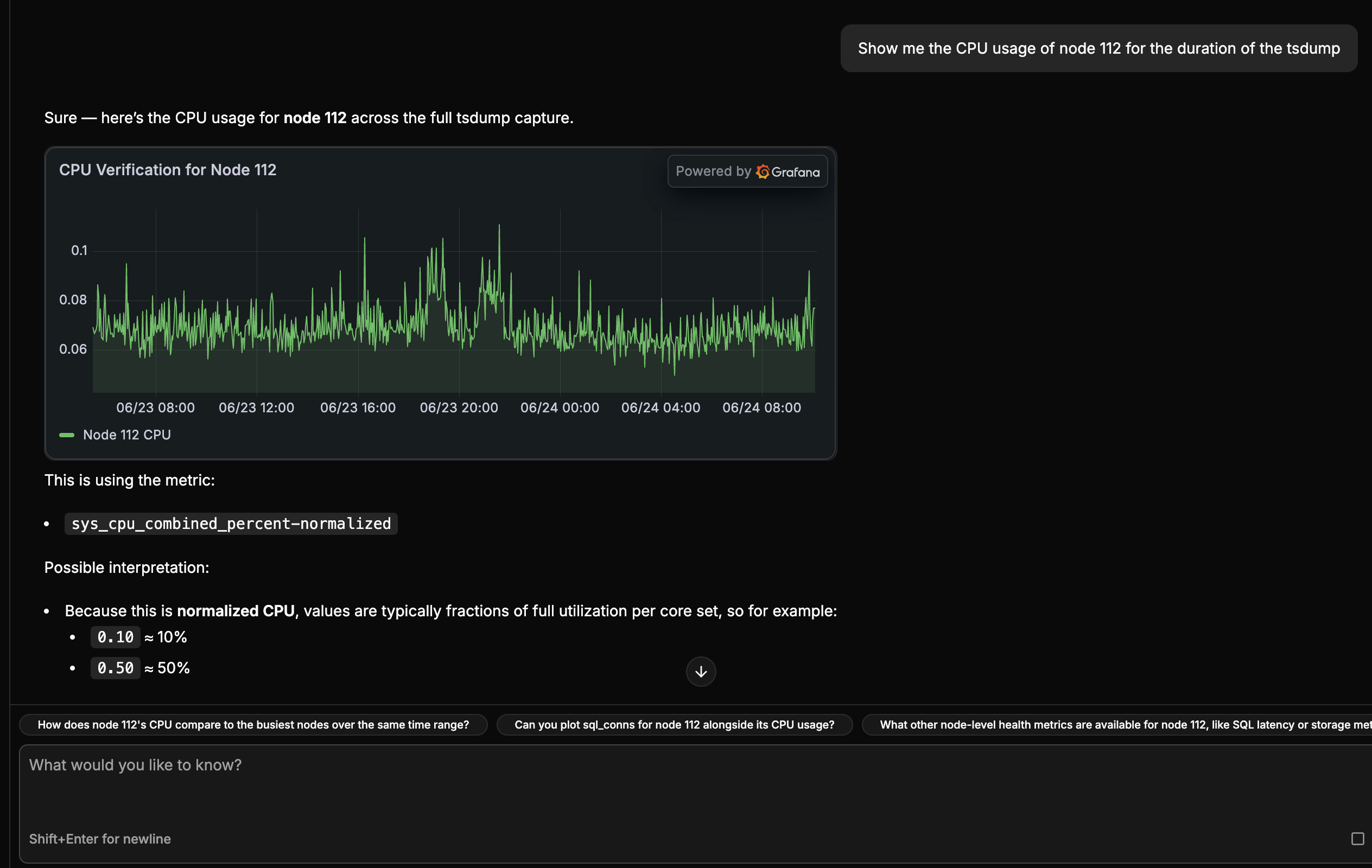Click the bold normalized CPU phrase
This screenshot has width=1372, height=868.
point(236,610)
